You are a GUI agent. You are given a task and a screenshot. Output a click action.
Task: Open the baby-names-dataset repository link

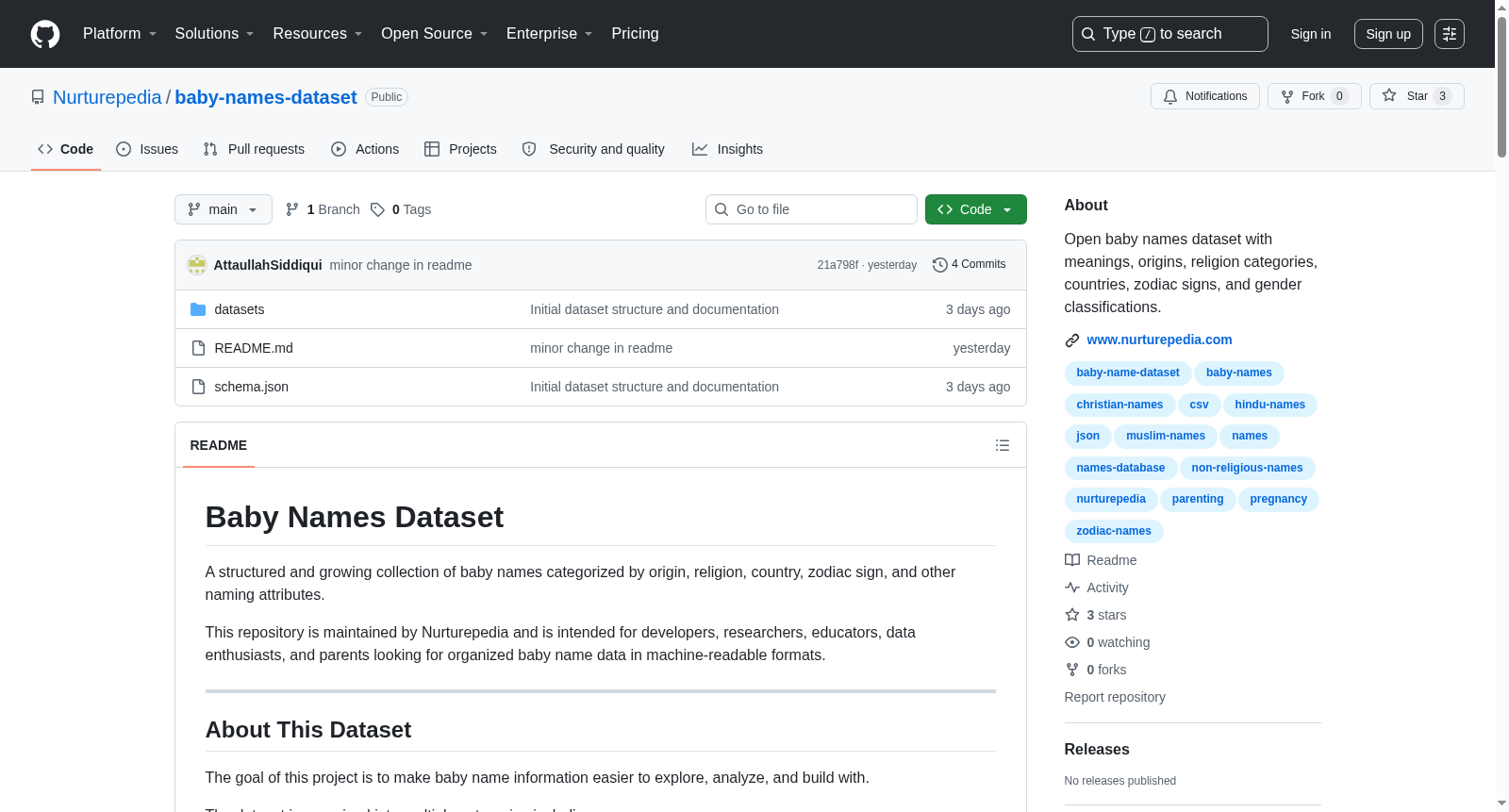[x=266, y=97]
